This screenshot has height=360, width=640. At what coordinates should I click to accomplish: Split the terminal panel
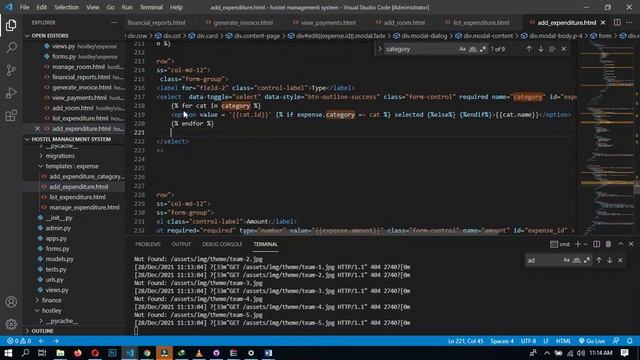point(596,244)
